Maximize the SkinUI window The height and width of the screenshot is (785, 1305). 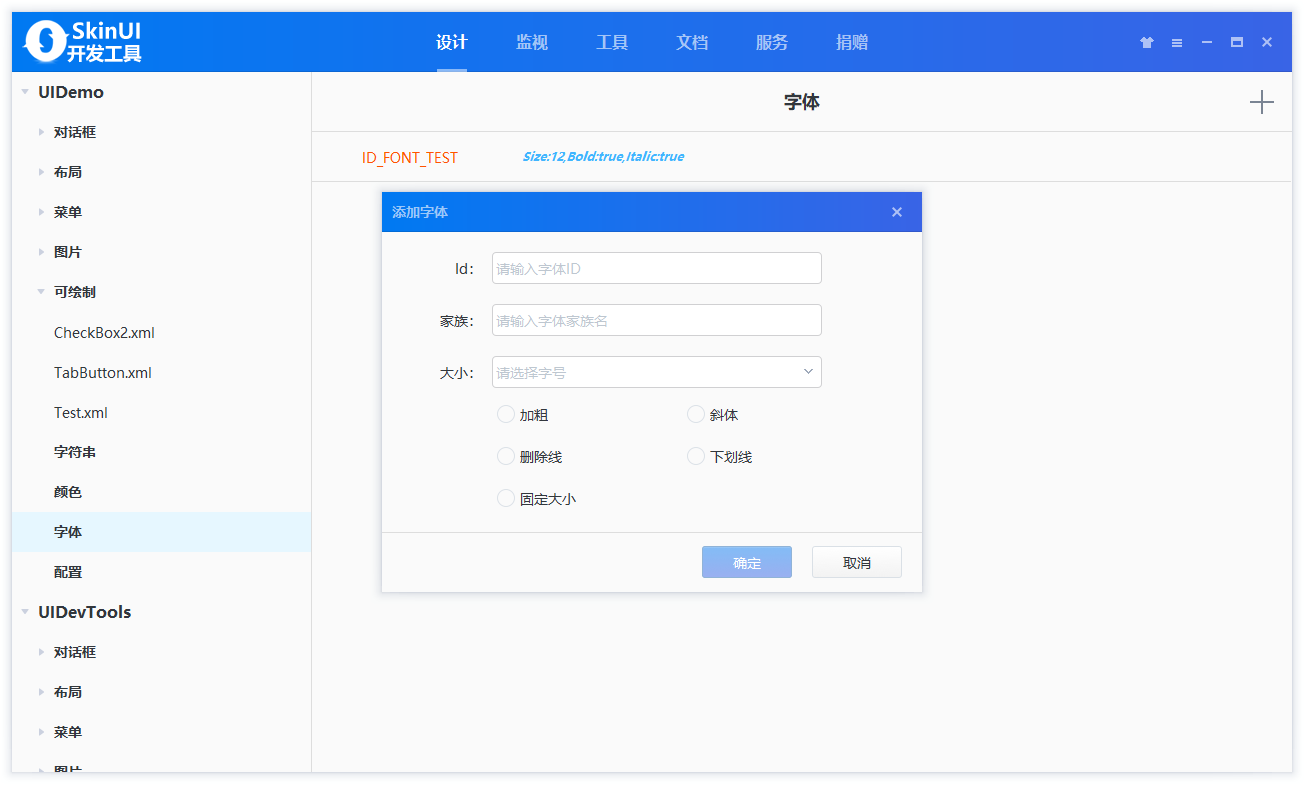coord(1237,42)
